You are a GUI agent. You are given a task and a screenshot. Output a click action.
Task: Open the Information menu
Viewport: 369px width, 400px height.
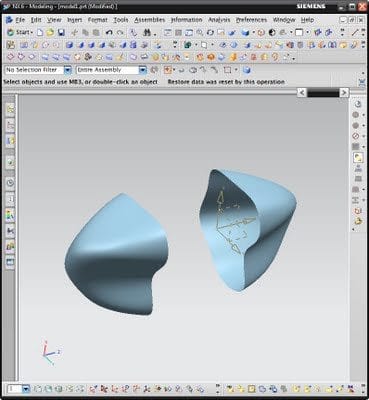tap(186, 20)
